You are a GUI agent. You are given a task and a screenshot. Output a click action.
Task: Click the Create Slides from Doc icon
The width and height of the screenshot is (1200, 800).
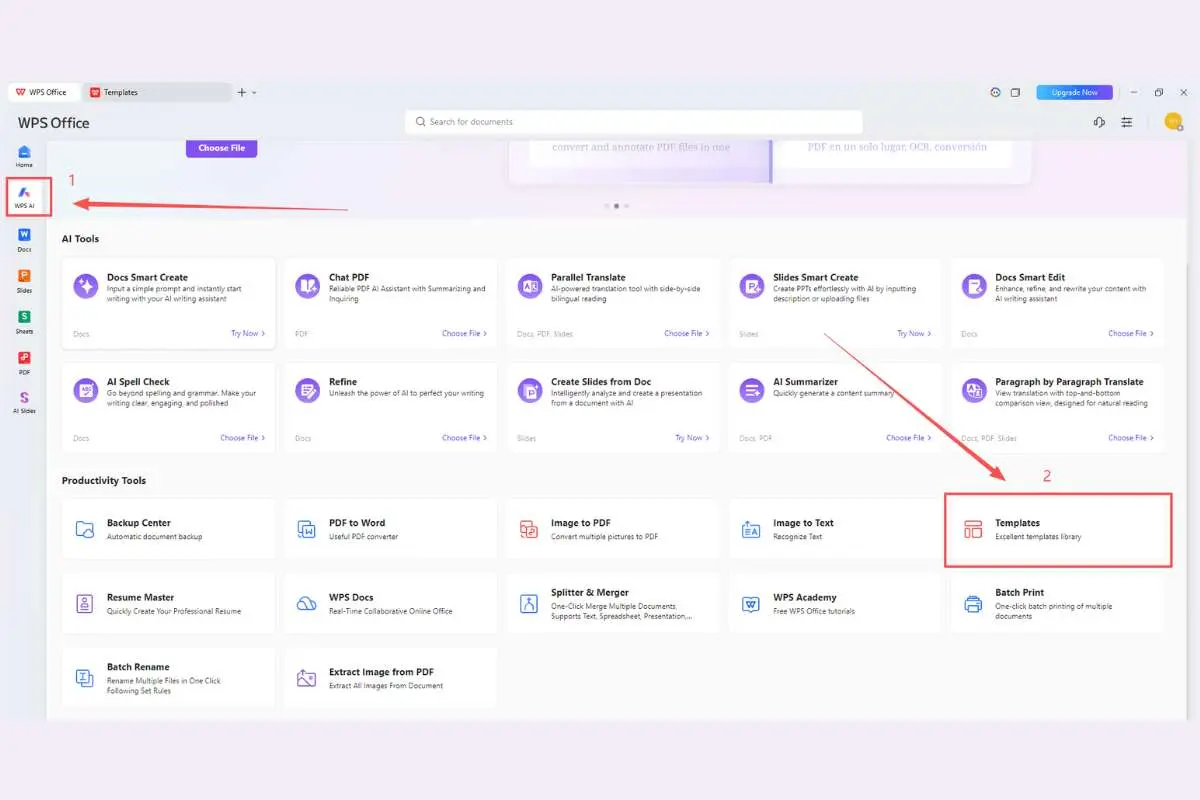pyautogui.click(x=530, y=390)
